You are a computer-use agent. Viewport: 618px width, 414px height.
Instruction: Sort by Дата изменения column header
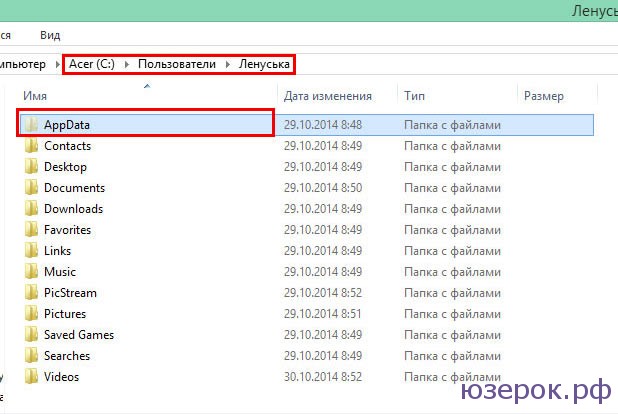[x=328, y=96]
